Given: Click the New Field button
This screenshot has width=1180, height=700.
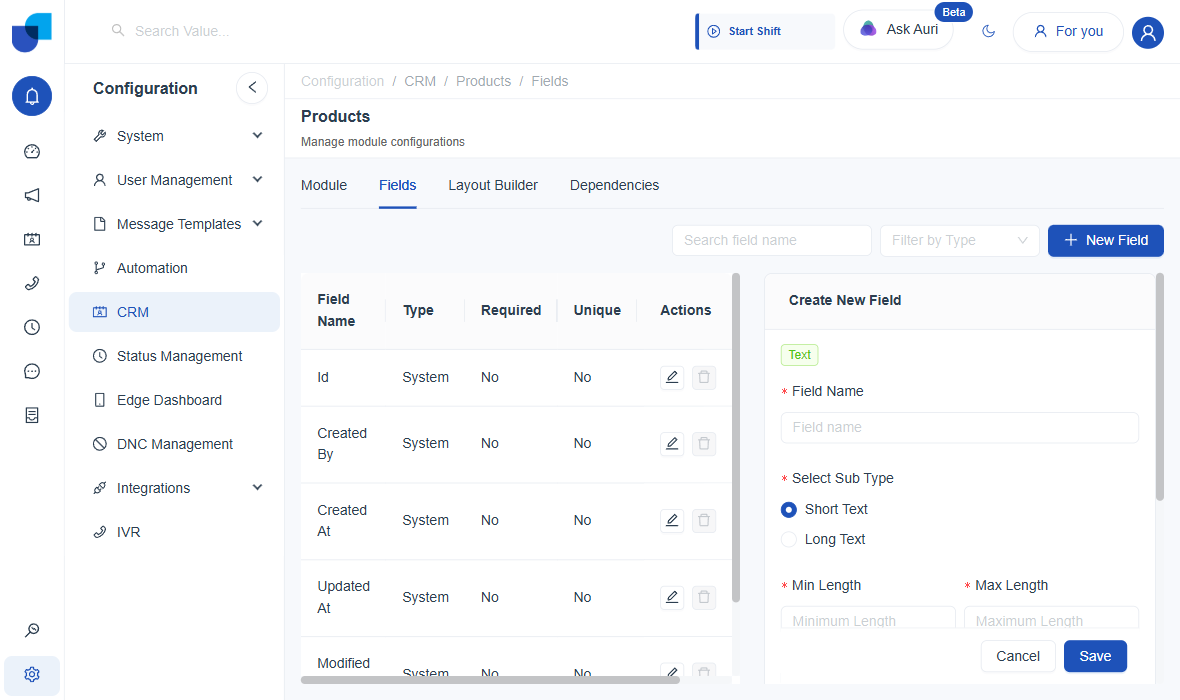Looking at the screenshot, I should coord(1105,241).
